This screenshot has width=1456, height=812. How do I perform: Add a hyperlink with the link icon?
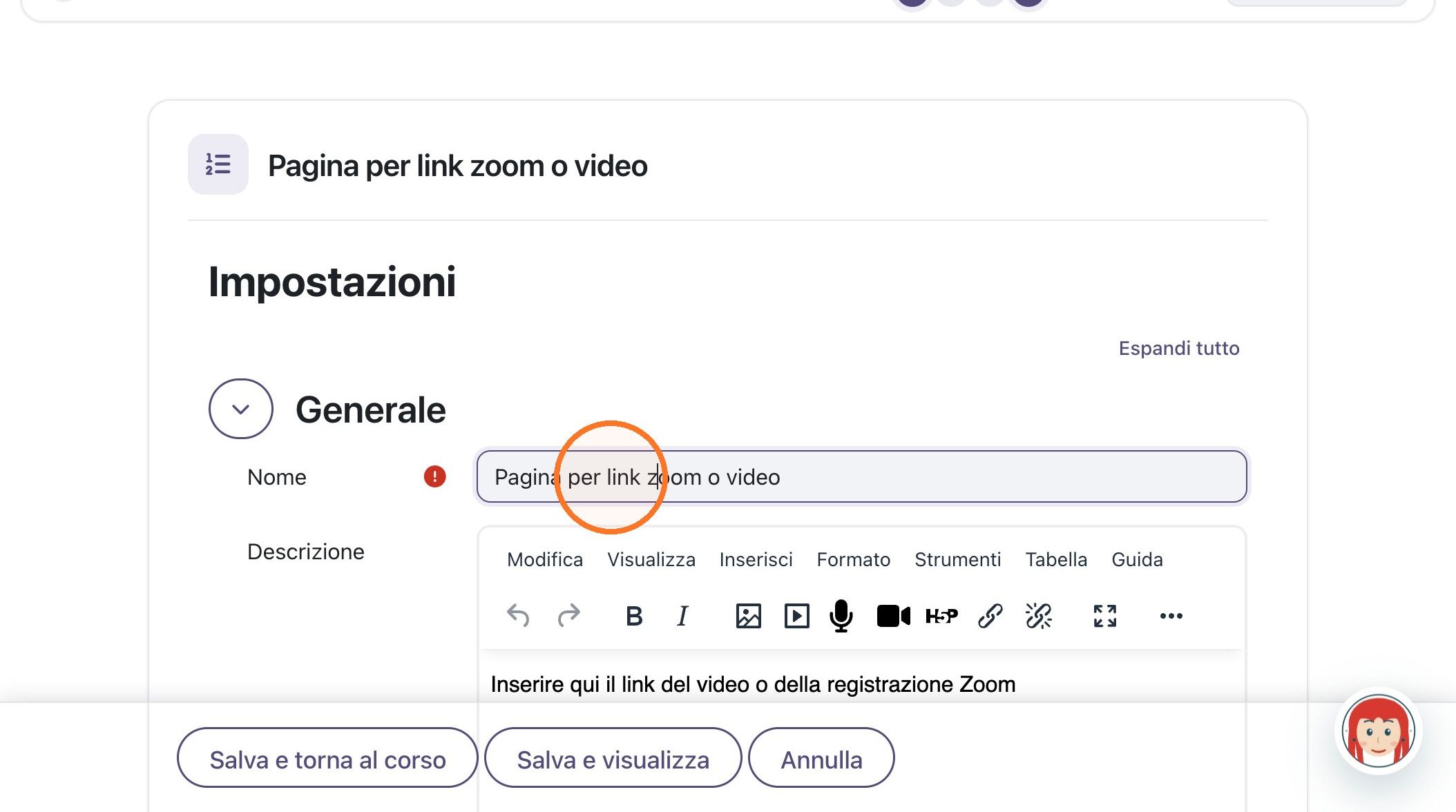coord(990,616)
